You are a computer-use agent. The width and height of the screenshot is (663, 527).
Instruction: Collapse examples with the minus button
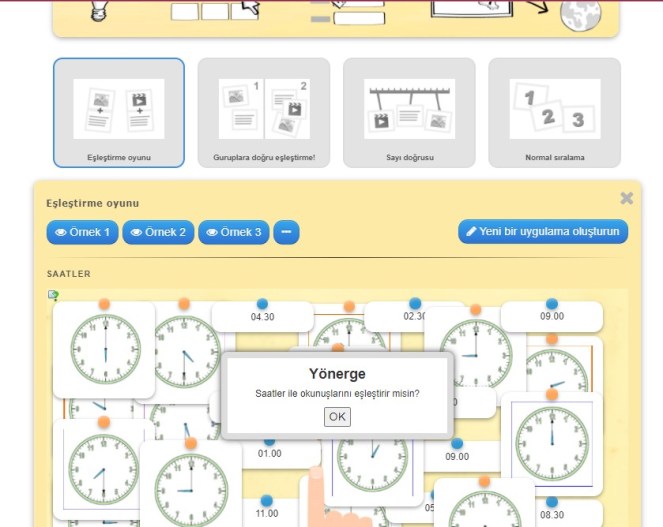click(x=285, y=232)
